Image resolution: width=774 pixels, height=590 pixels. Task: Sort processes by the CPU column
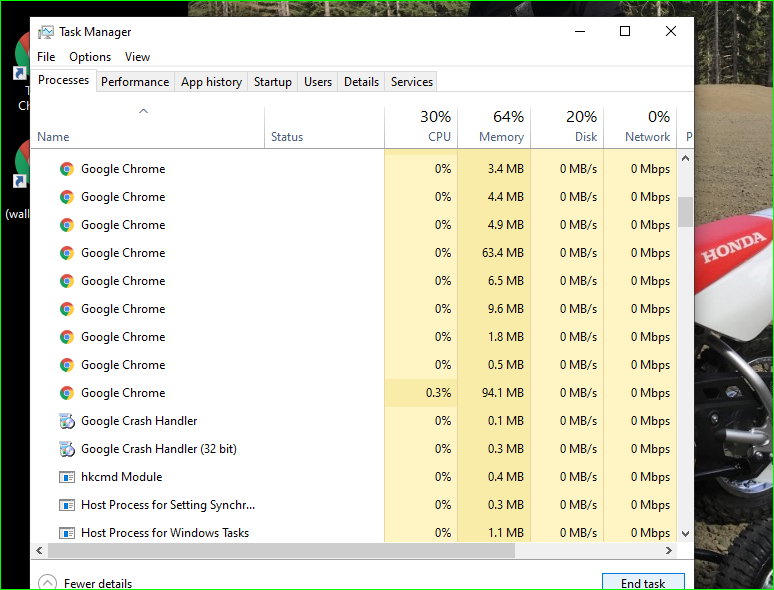click(x=421, y=127)
